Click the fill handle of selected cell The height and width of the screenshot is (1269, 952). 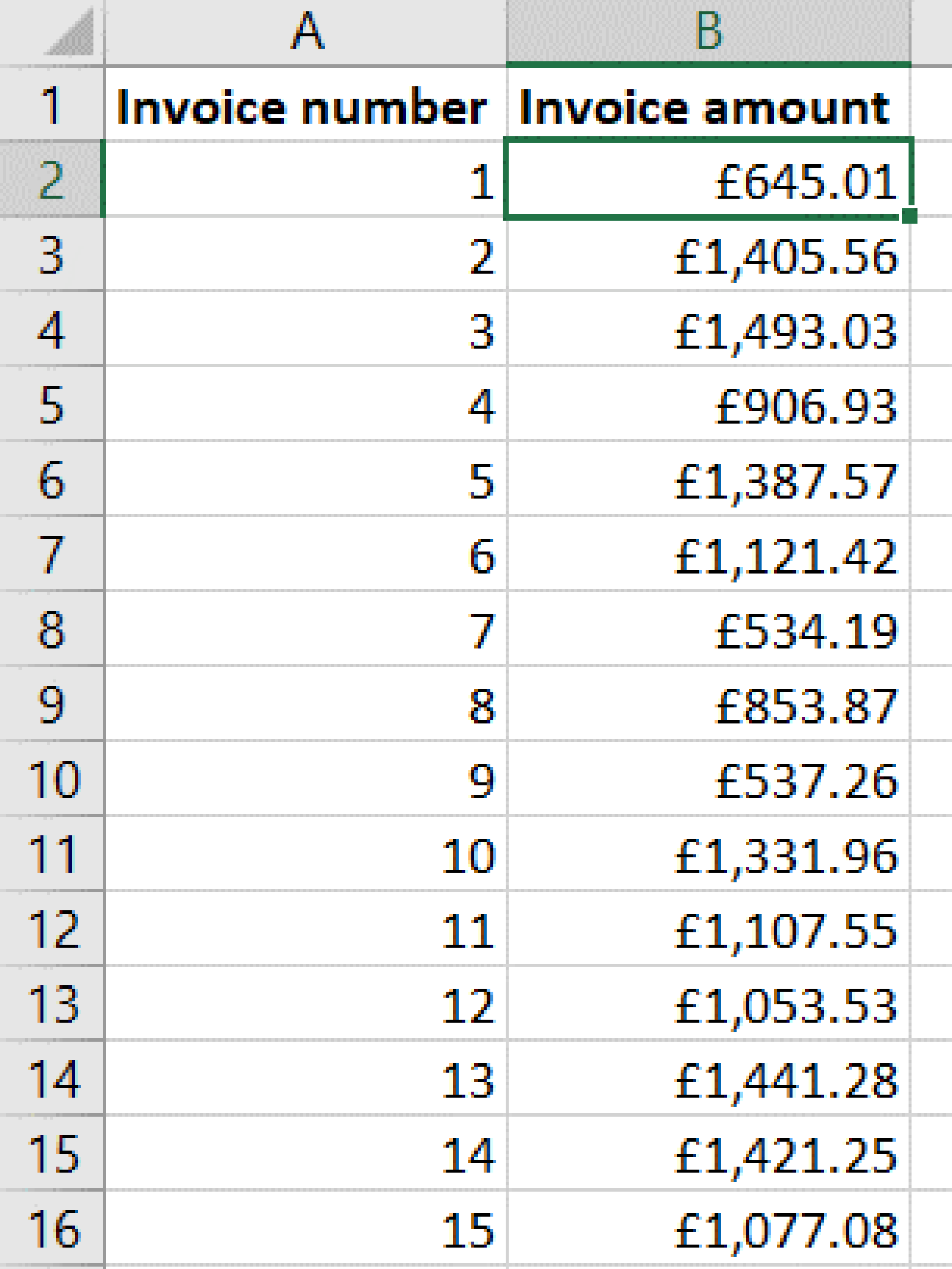point(909,216)
